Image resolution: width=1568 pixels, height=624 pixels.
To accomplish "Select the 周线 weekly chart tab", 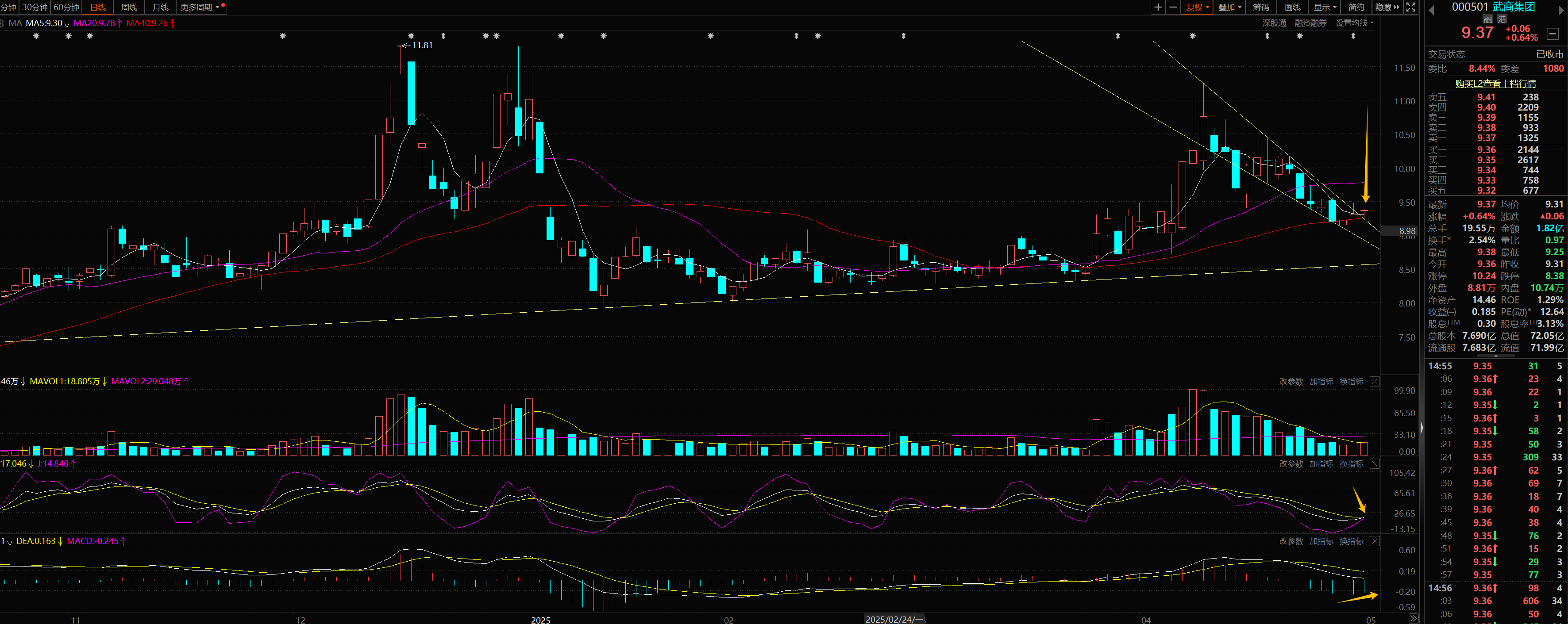I will [x=129, y=8].
